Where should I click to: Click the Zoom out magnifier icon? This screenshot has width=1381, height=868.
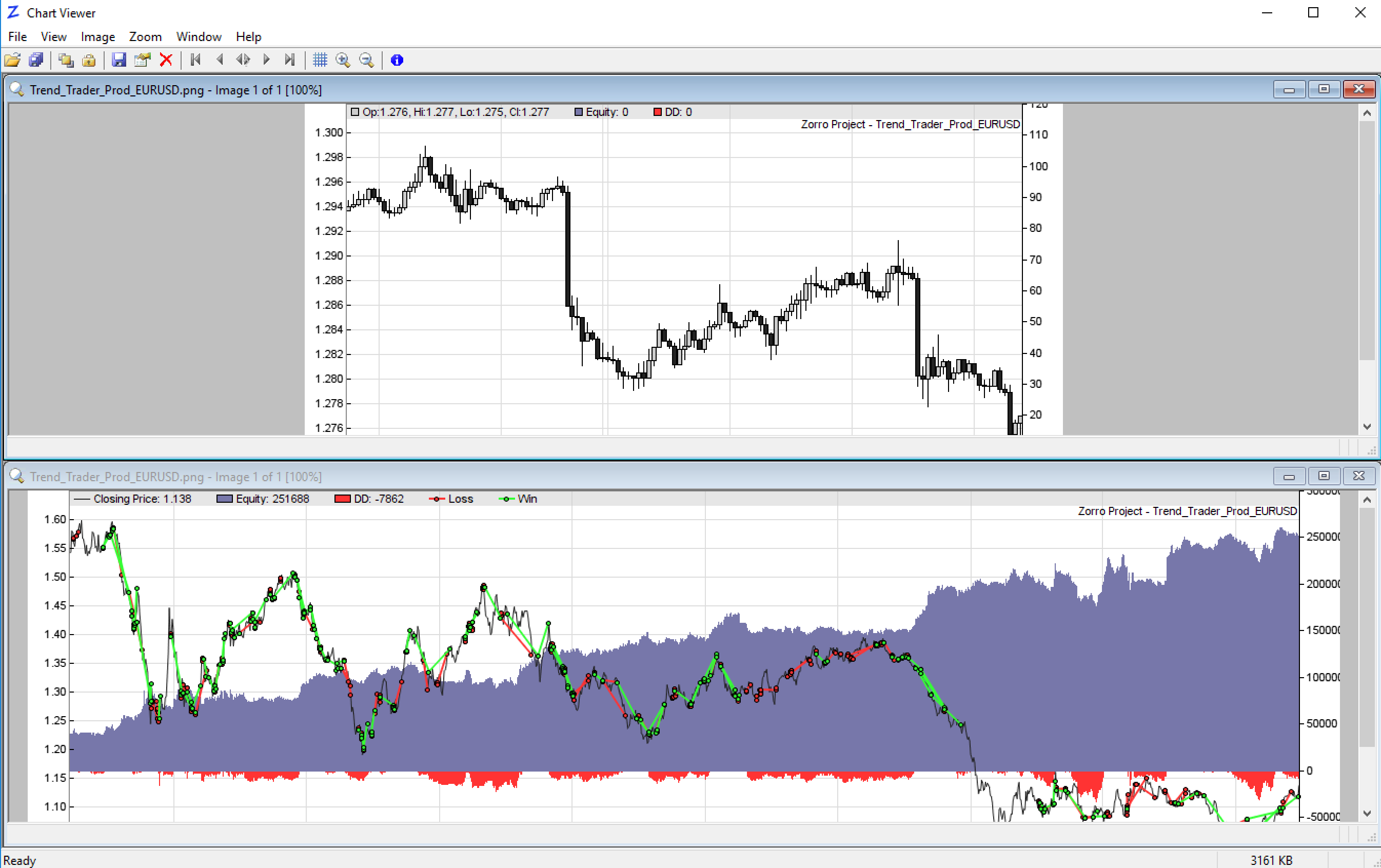(366, 60)
